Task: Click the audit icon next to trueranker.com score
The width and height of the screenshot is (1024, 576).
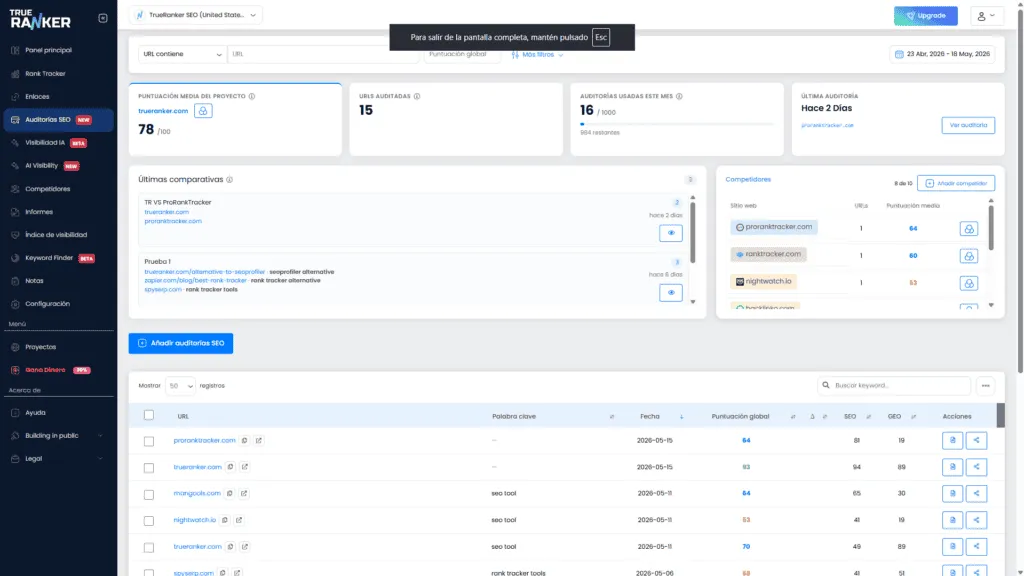Action: pyautogui.click(x=203, y=111)
